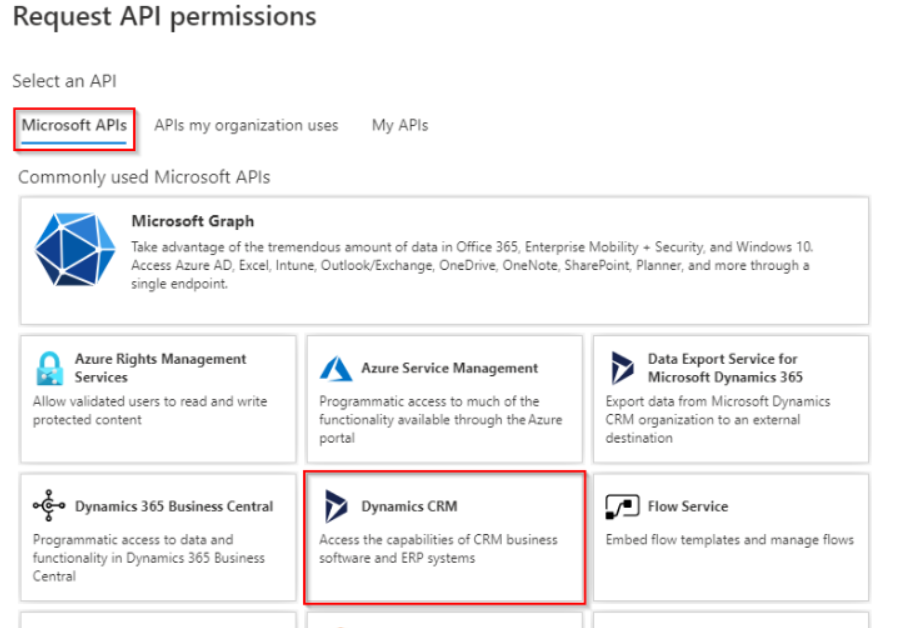The image size is (906, 628).
Task: Click the 'Select an API' label
Action: tap(65, 81)
